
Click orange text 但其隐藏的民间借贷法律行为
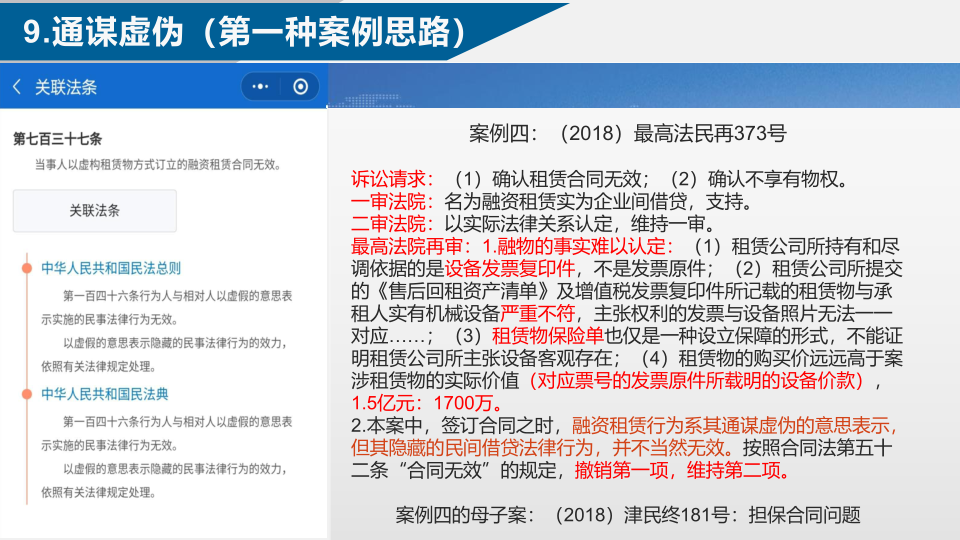coord(471,448)
